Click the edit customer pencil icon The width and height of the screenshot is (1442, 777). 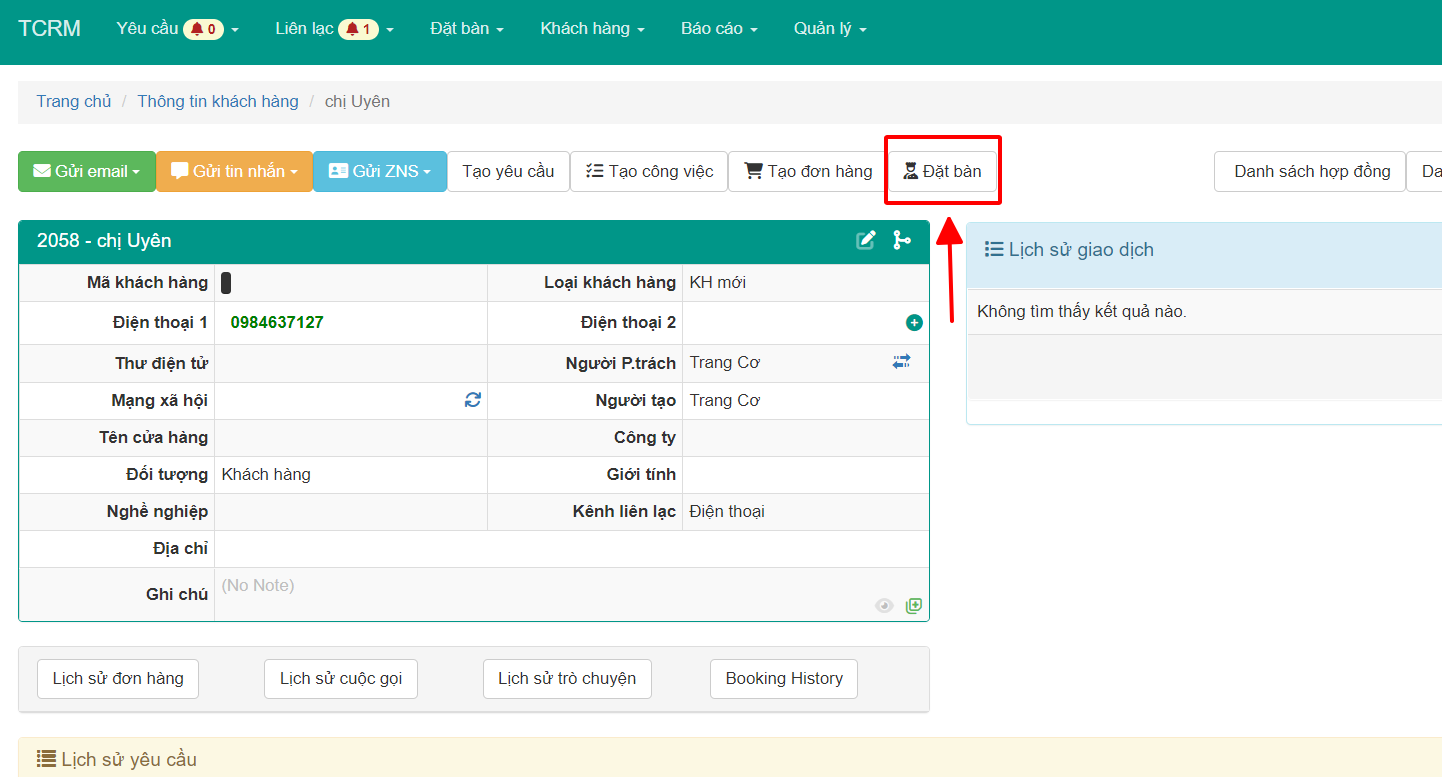[x=866, y=240]
